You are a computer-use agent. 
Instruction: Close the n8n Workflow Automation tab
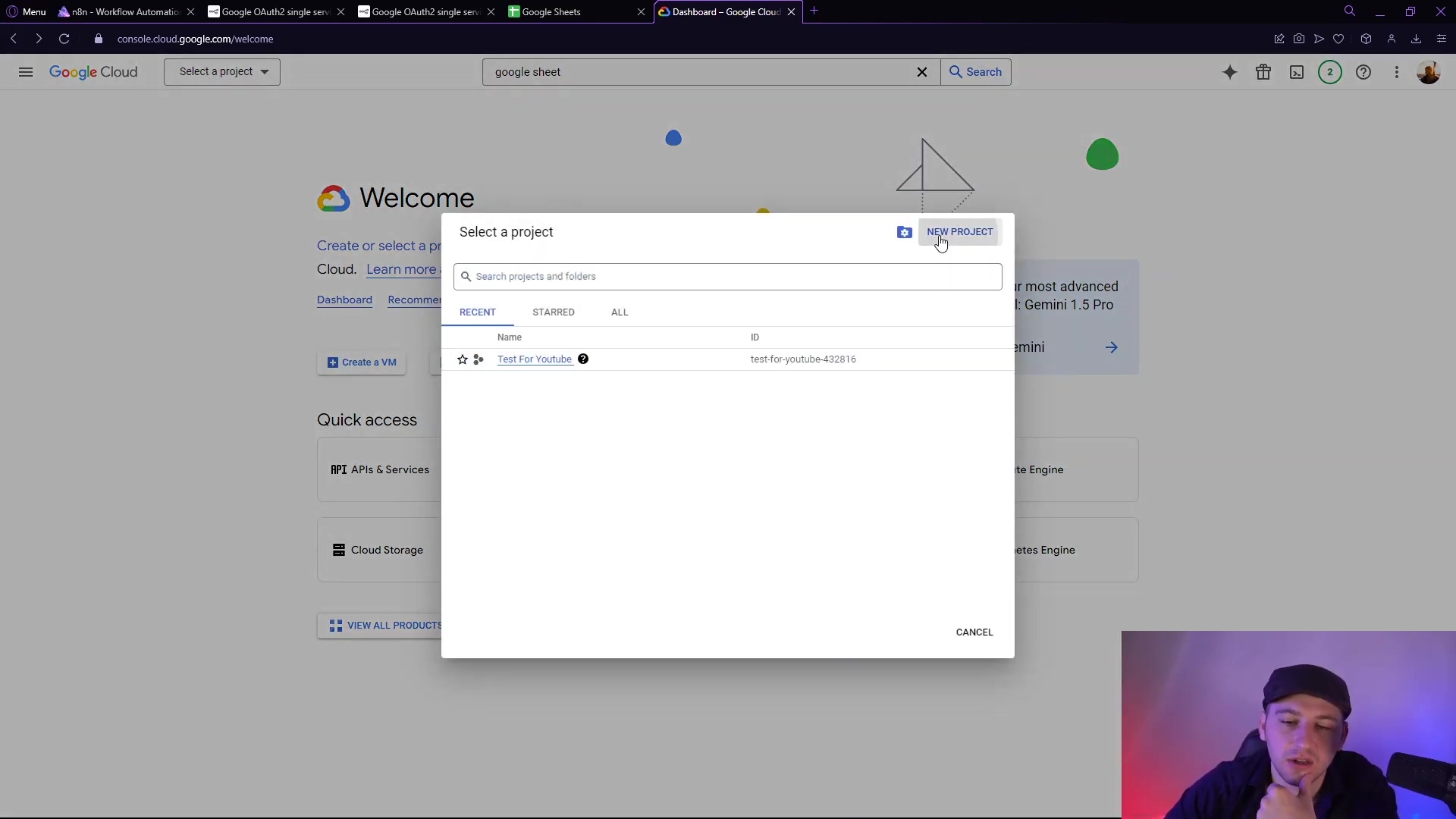point(190,11)
